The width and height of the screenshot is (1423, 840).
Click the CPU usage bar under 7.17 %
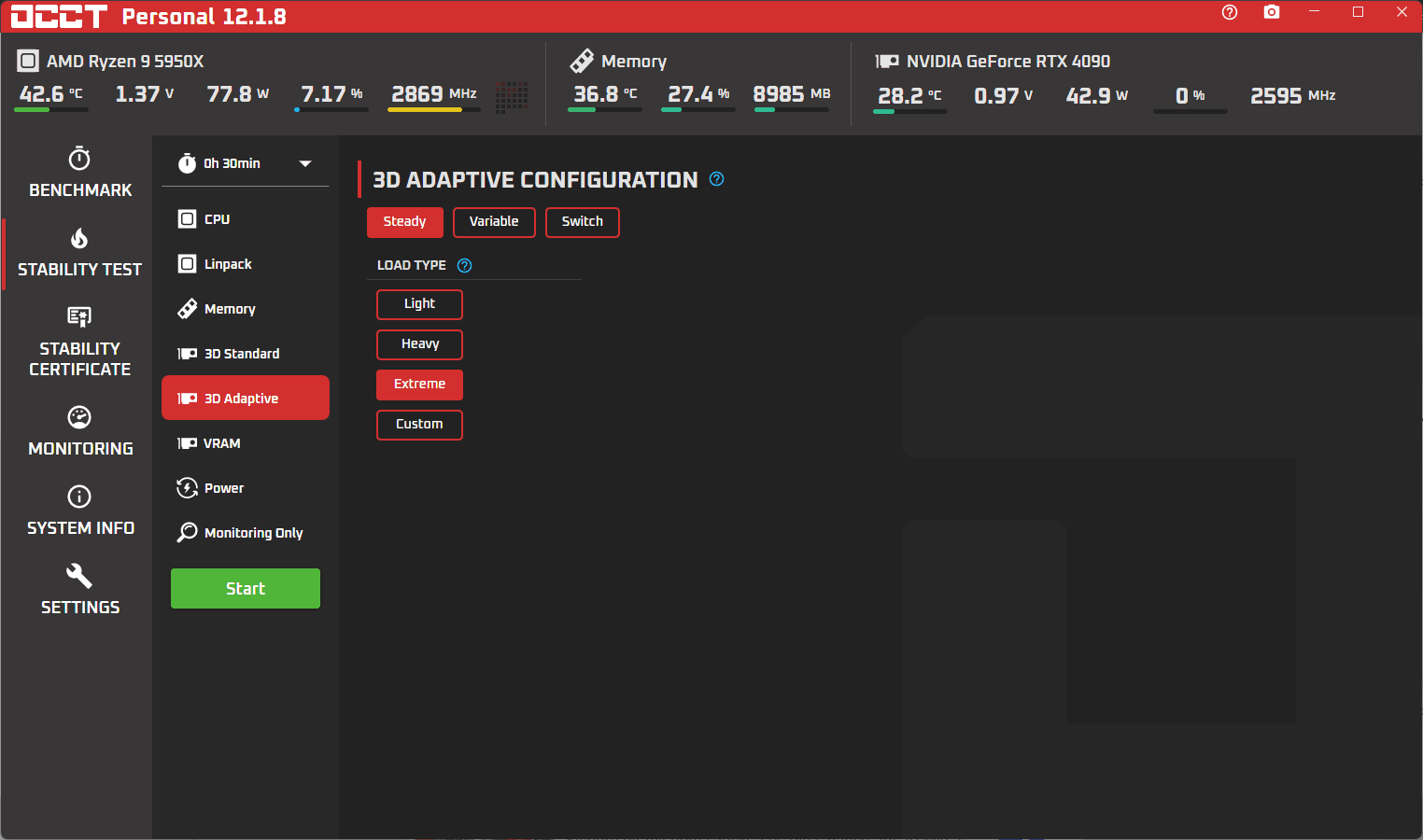pyautogui.click(x=331, y=110)
